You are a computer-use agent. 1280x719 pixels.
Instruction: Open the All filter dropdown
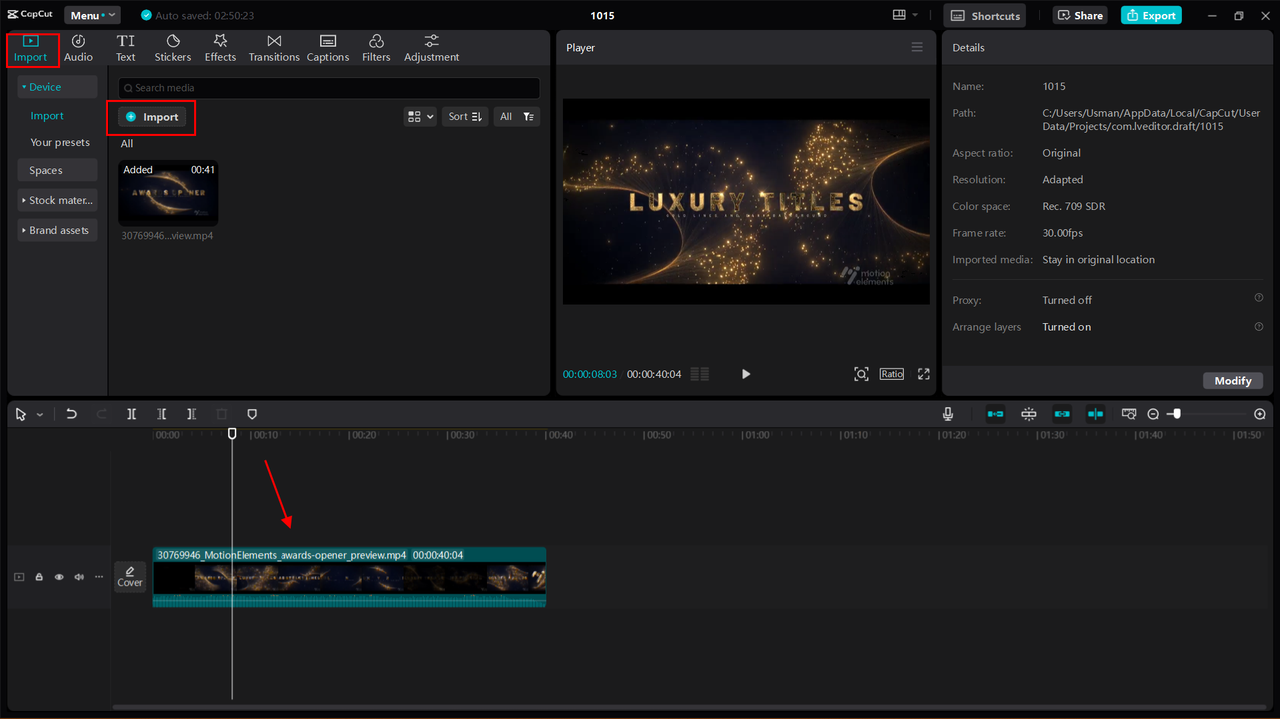517,116
